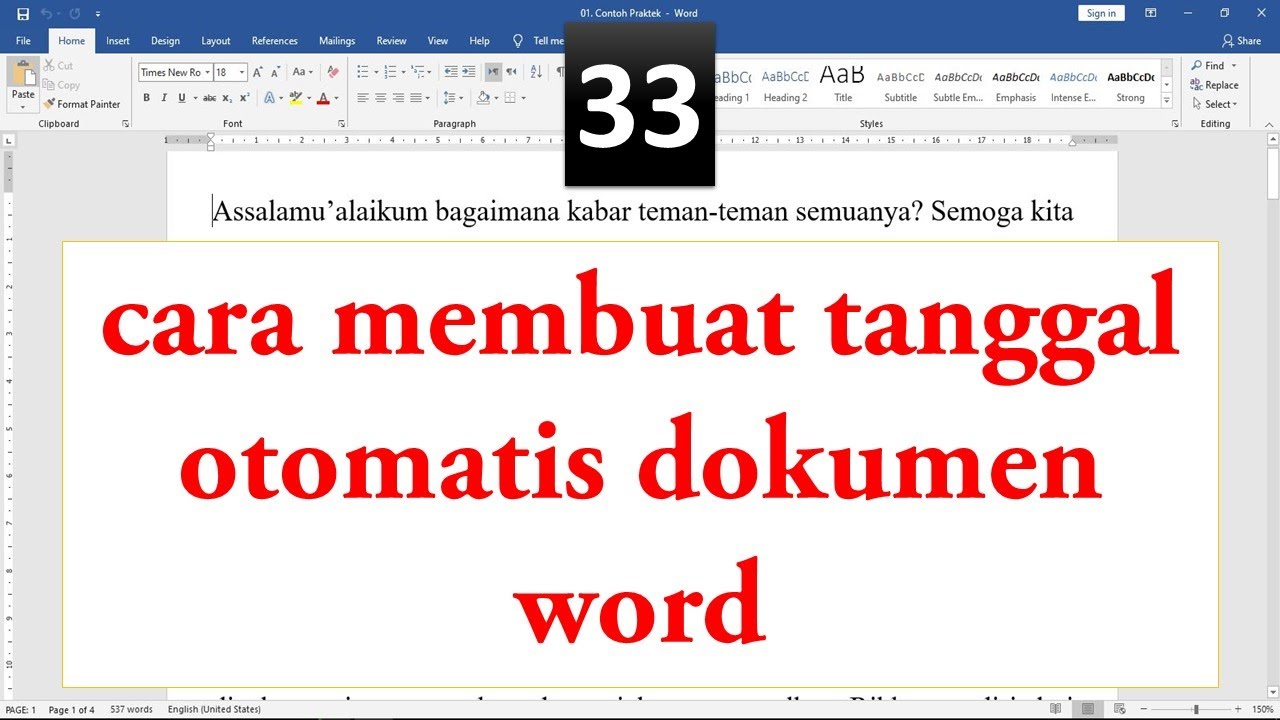Open the File menu
1280x720 pixels.
(23, 41)
